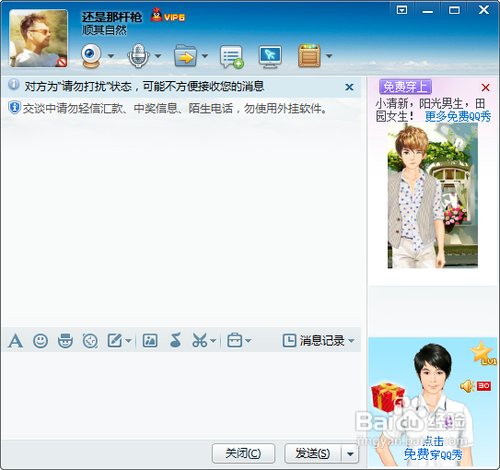This screenshot has width=500, height=470.
Task: Open the file transfer options arrow
Action: pyautogui.click(x=205, y=56)
